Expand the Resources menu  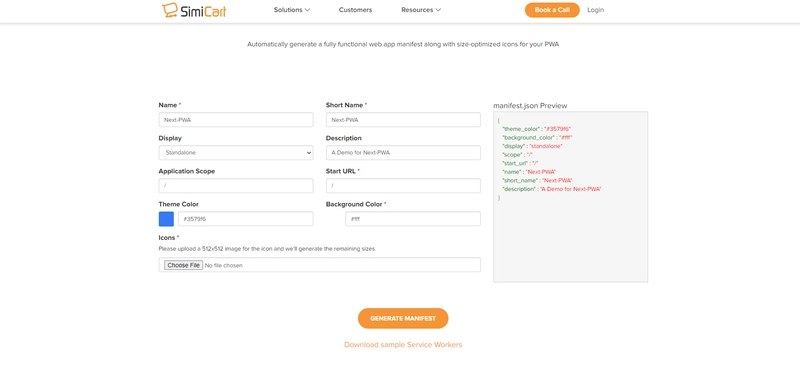(421, 10)
